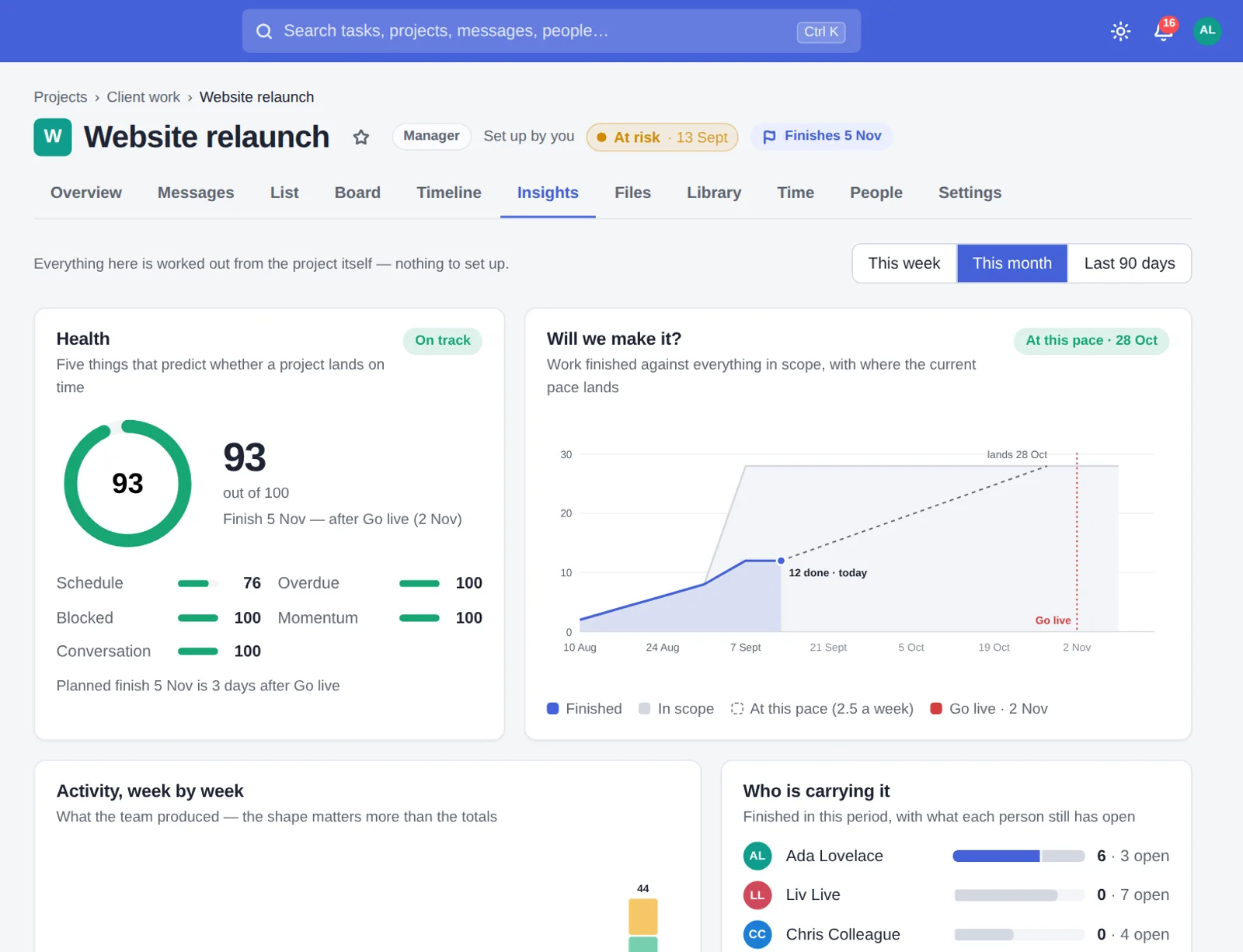Click Ada Lovelace's progress bar
This screenshot has width=1243, height=952.
[x=1018, y=856]
